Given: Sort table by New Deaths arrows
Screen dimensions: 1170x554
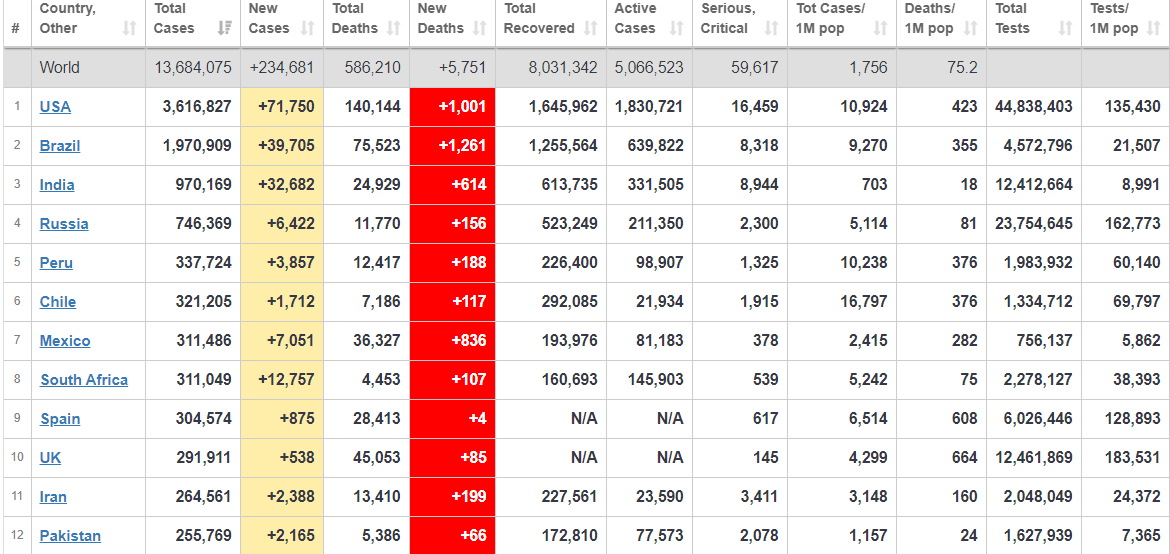Looking at the screenshot, I should [x=480, y=28].
